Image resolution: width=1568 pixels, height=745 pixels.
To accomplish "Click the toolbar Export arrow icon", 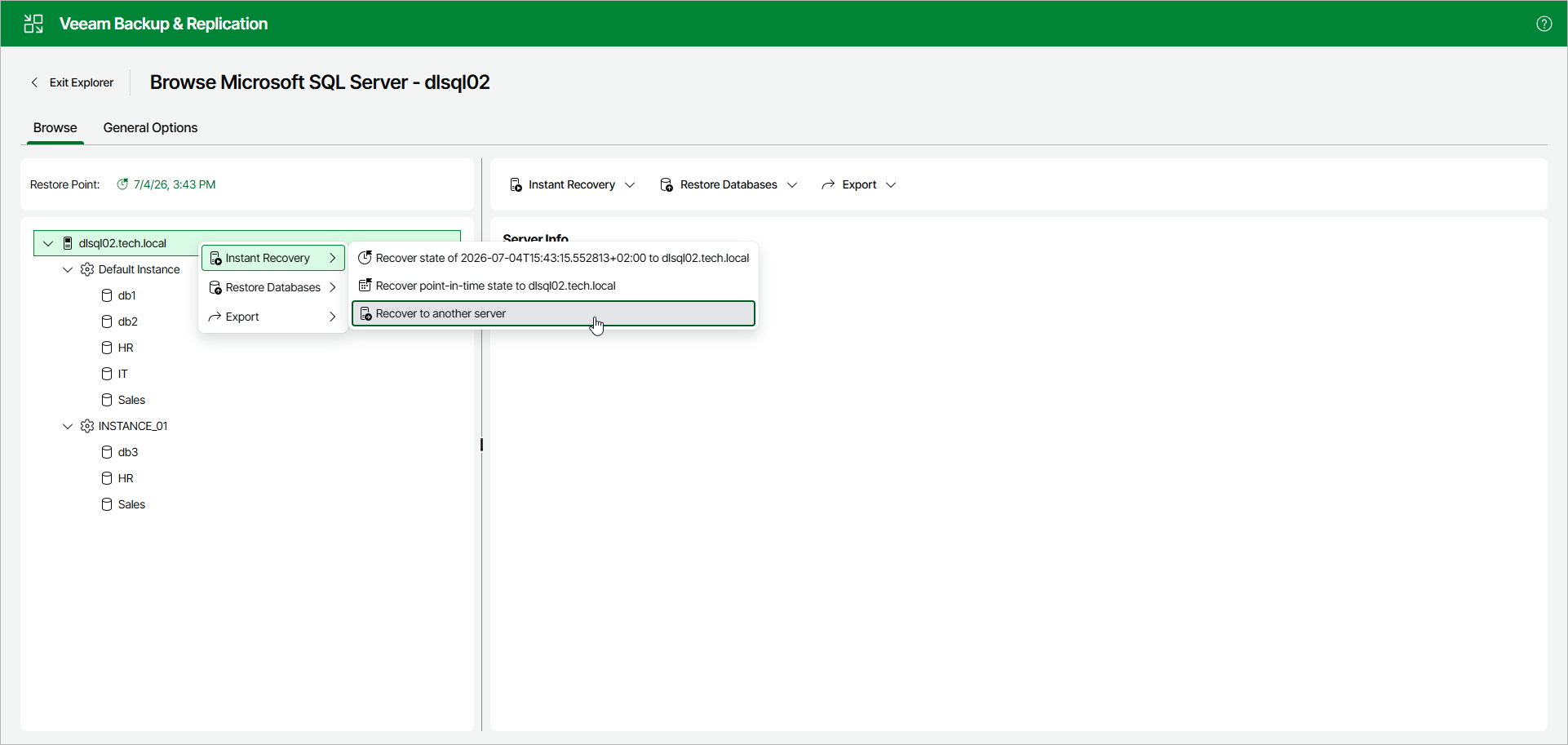I will [x=828, y=185].
